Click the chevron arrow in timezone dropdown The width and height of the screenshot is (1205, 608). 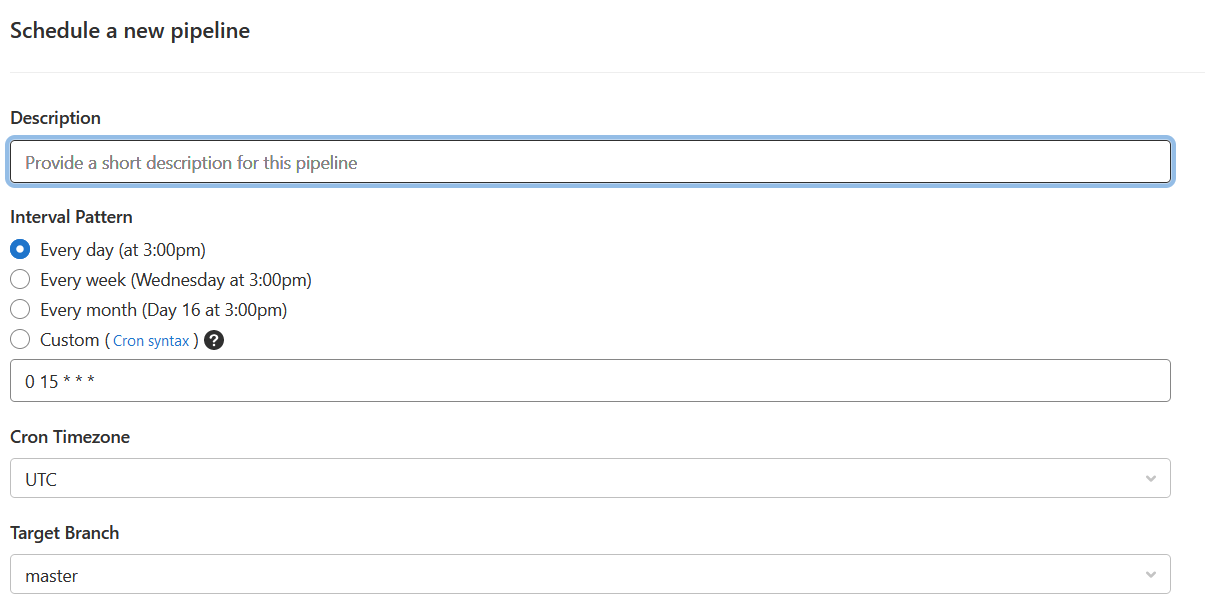(x=1150, y=479)
